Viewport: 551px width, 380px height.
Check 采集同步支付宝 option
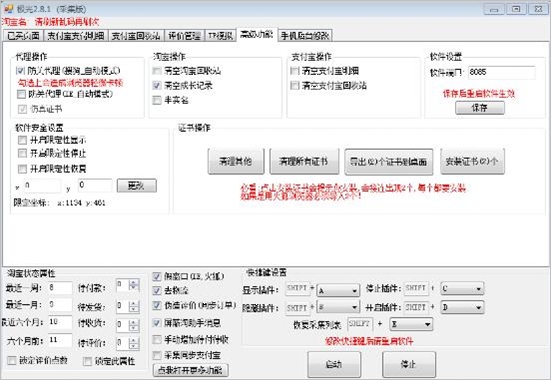[157, 355]
